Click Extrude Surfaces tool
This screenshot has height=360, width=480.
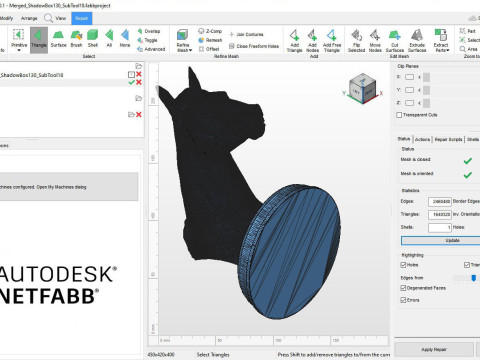pos(417,41)
